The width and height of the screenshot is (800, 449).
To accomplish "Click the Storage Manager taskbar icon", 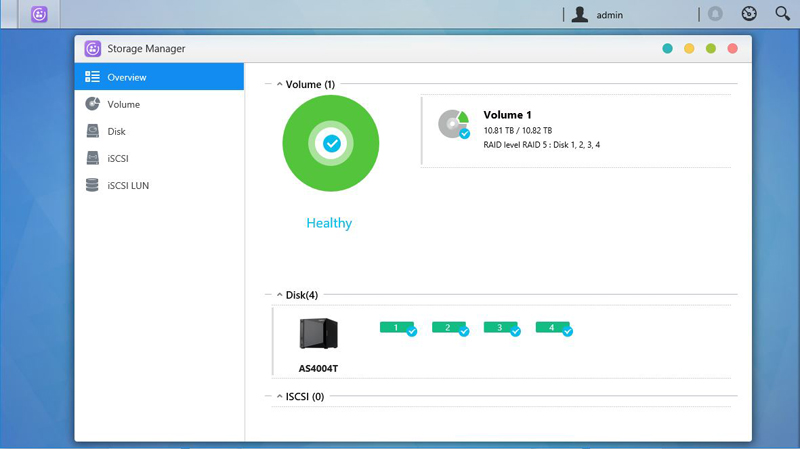I will pyautogui.click(x=39, y=15).
